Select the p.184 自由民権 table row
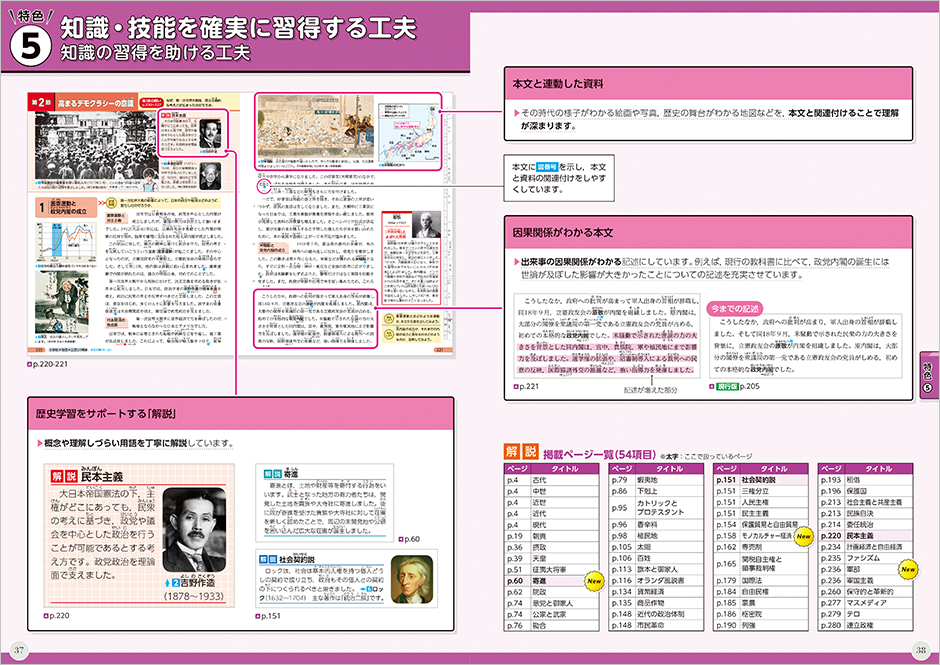Viewport: 940px width, 665px height. [x=760, y=591]
